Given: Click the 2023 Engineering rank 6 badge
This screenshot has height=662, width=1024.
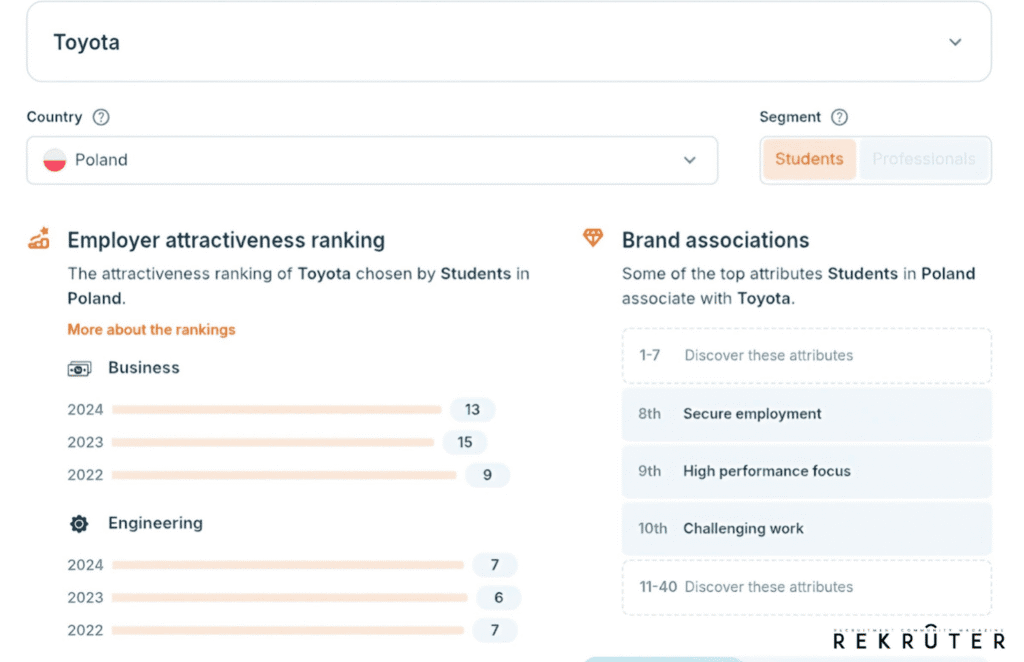Looking at the screenshot, I should pyautogui.click(x=498, y=598).
